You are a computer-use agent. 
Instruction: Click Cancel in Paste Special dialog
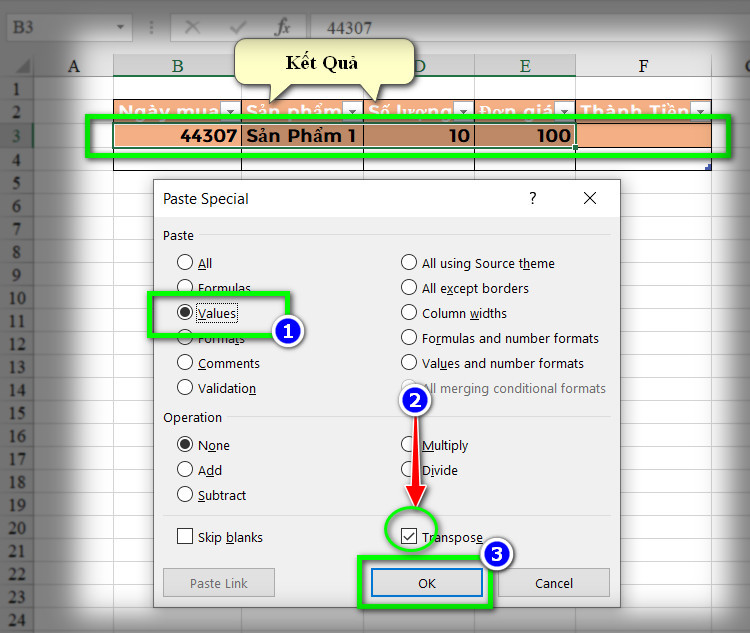[554, 583]
